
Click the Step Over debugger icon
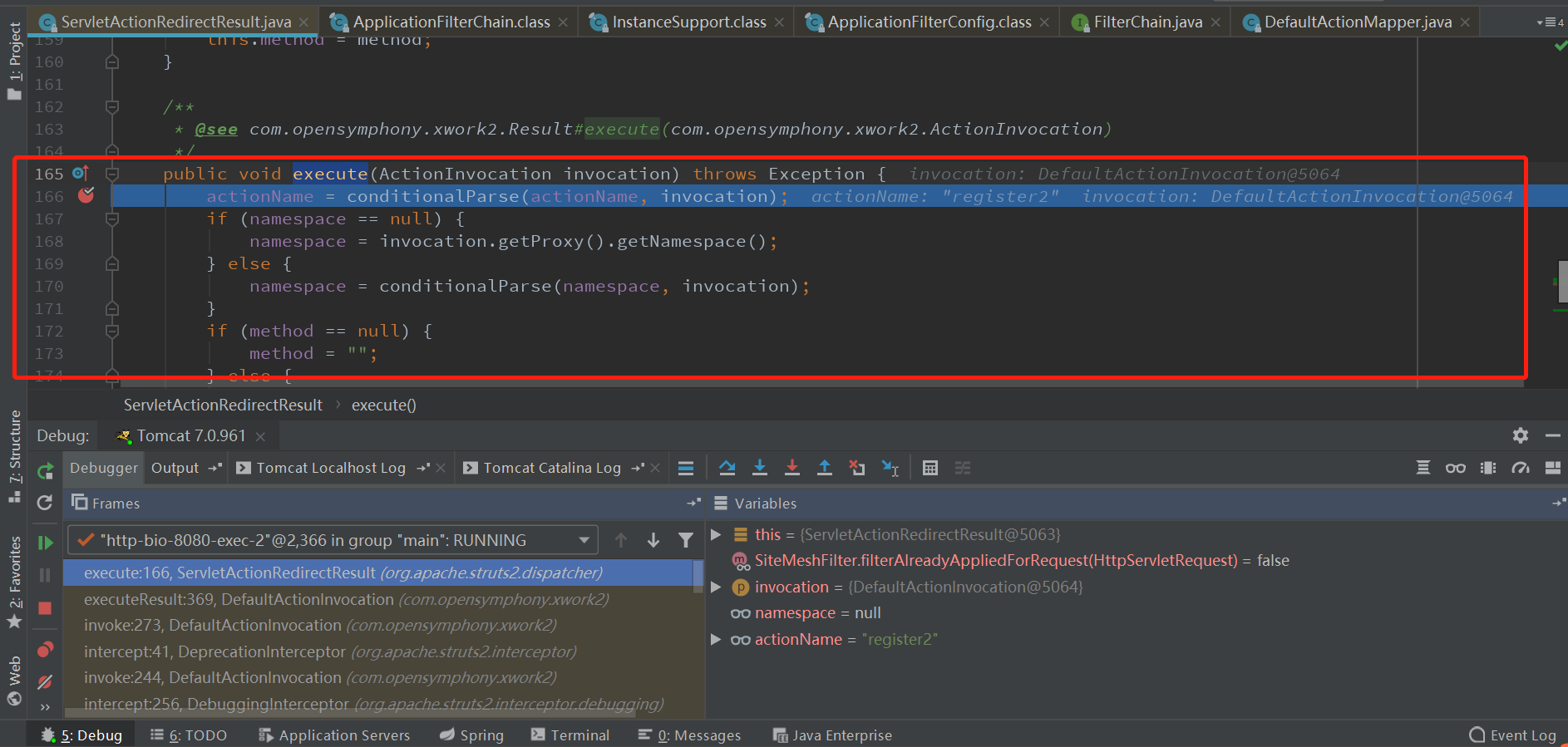coord(727,468)
